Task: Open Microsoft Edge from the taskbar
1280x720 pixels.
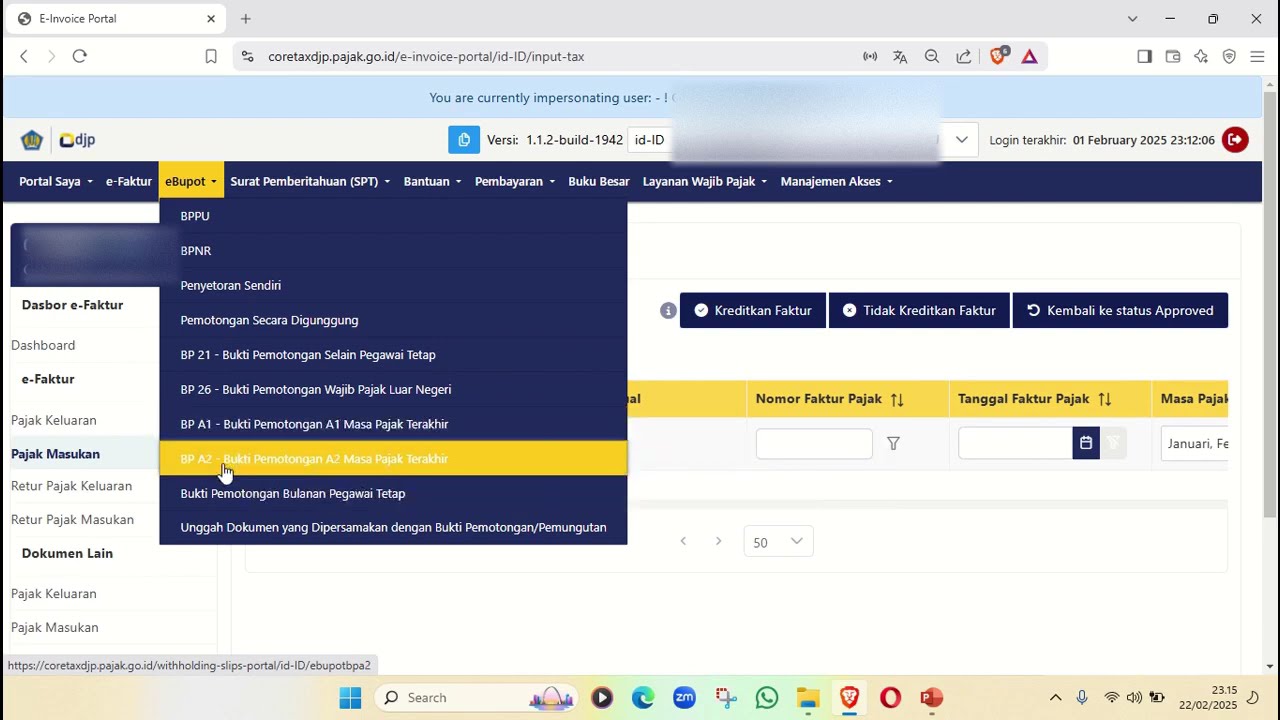Action: (x=643, y=697)
